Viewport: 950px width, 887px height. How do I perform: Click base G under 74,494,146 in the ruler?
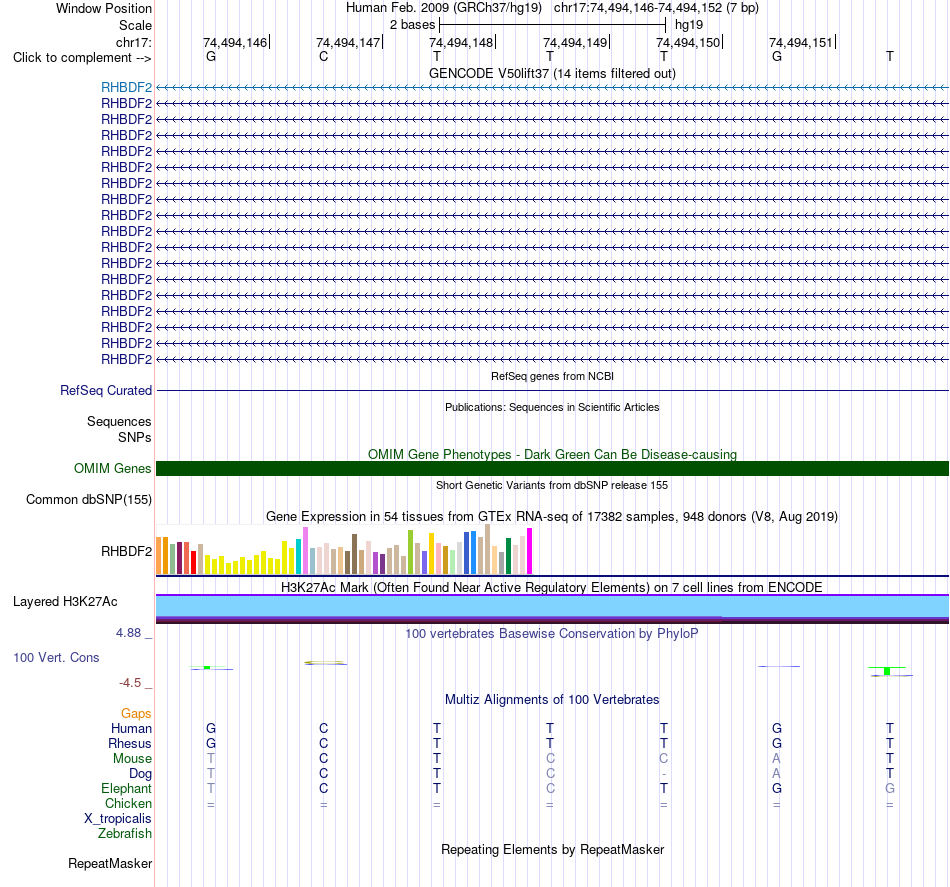pos(211,56)
